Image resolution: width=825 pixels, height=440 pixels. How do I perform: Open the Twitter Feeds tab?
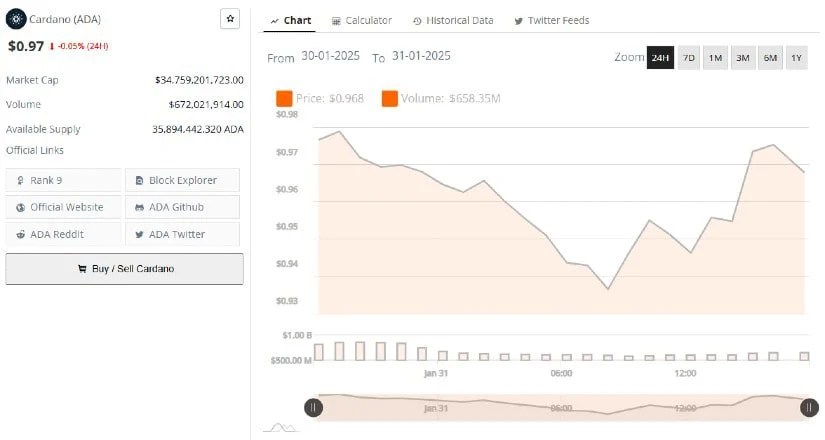[x=551, y=20]
